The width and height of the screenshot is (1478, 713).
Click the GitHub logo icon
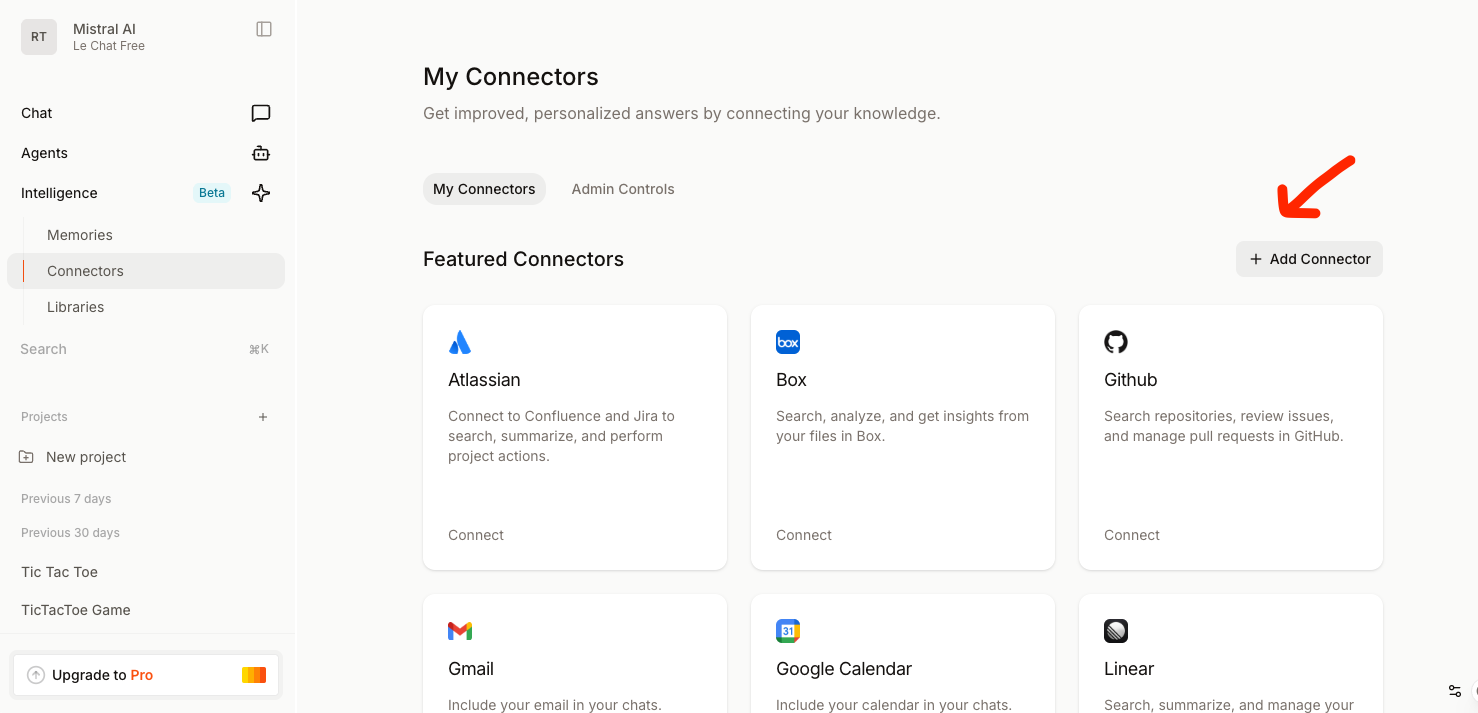pos(1116,341)
